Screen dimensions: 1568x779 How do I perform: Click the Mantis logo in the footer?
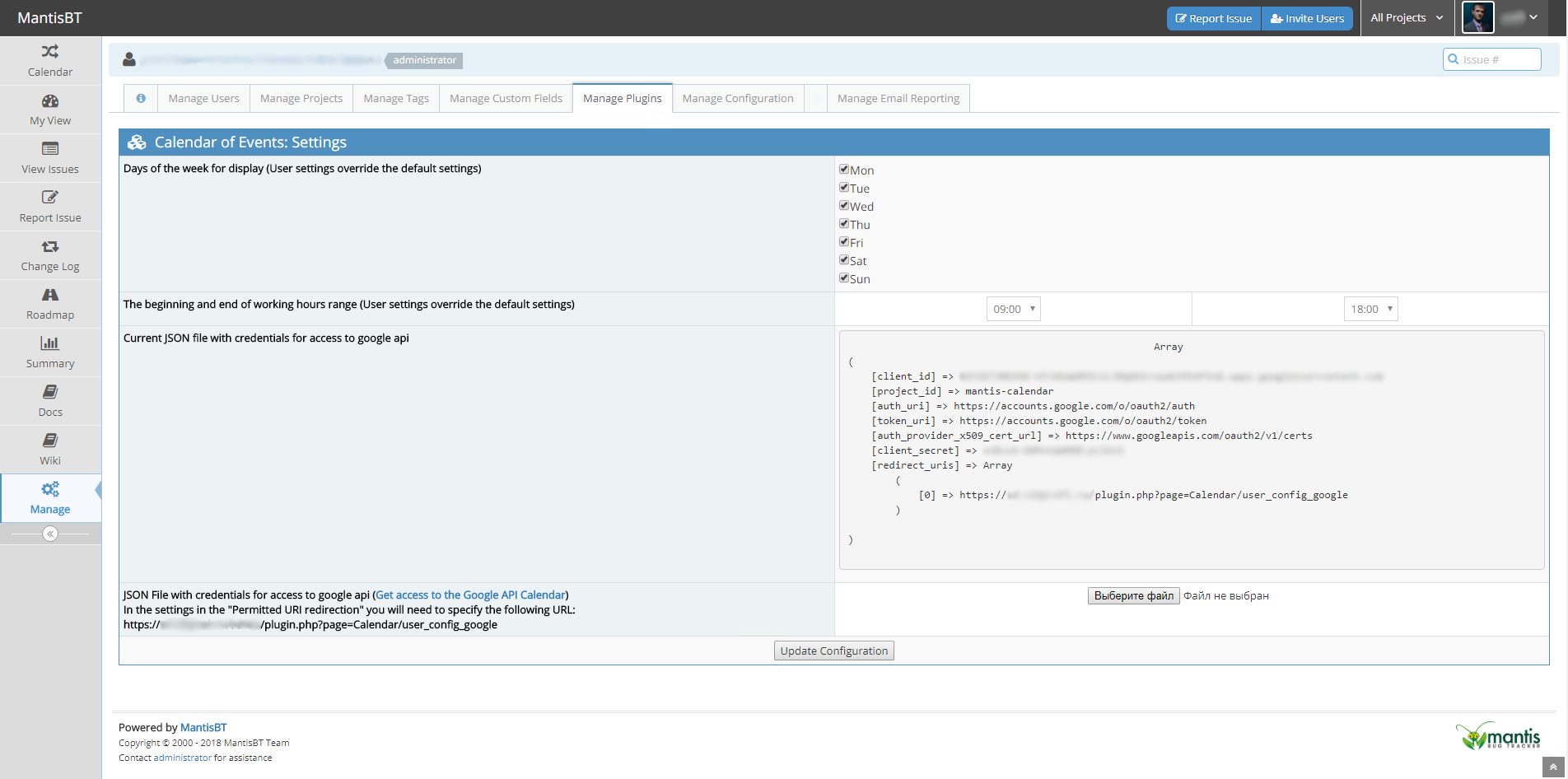[1498, 735]
